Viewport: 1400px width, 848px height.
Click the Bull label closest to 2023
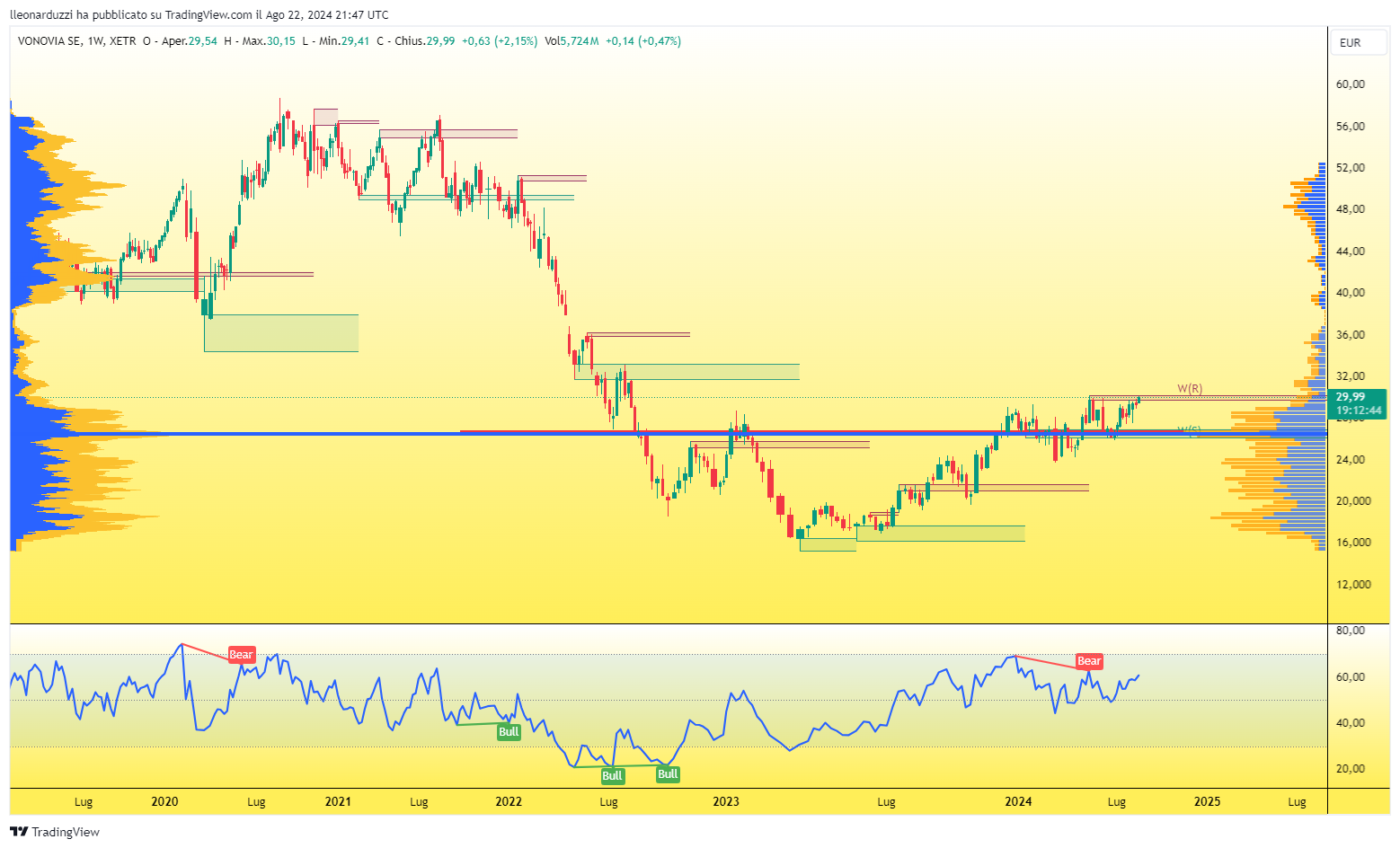[668, 773]
